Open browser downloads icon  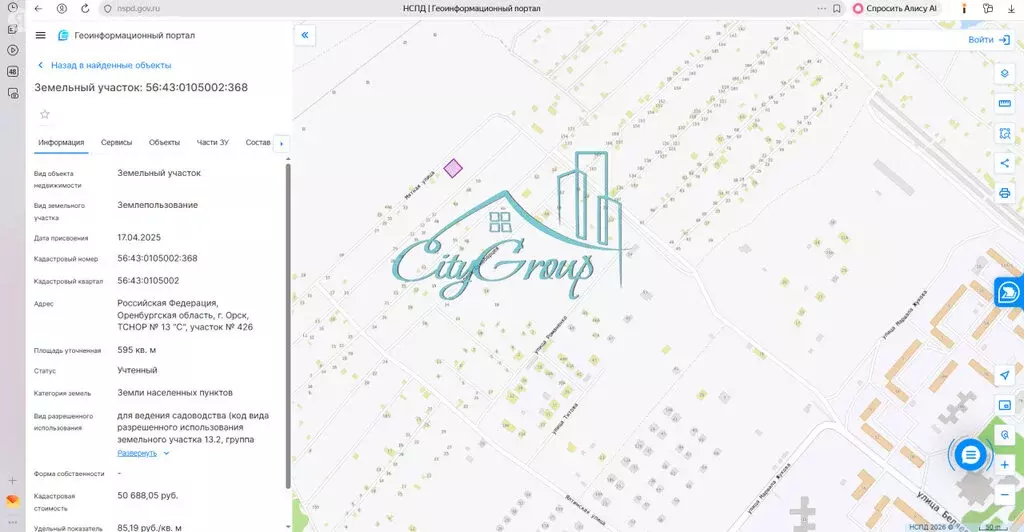coord(1011,8)
